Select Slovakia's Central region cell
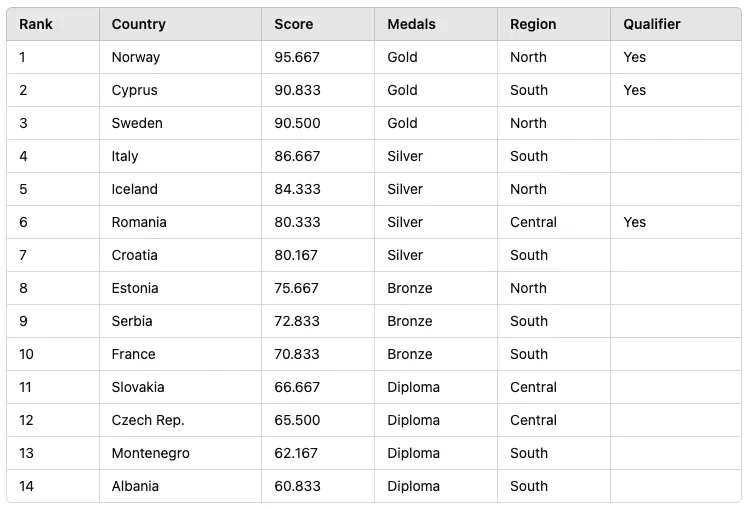748x510 pixels. point(533,387)
